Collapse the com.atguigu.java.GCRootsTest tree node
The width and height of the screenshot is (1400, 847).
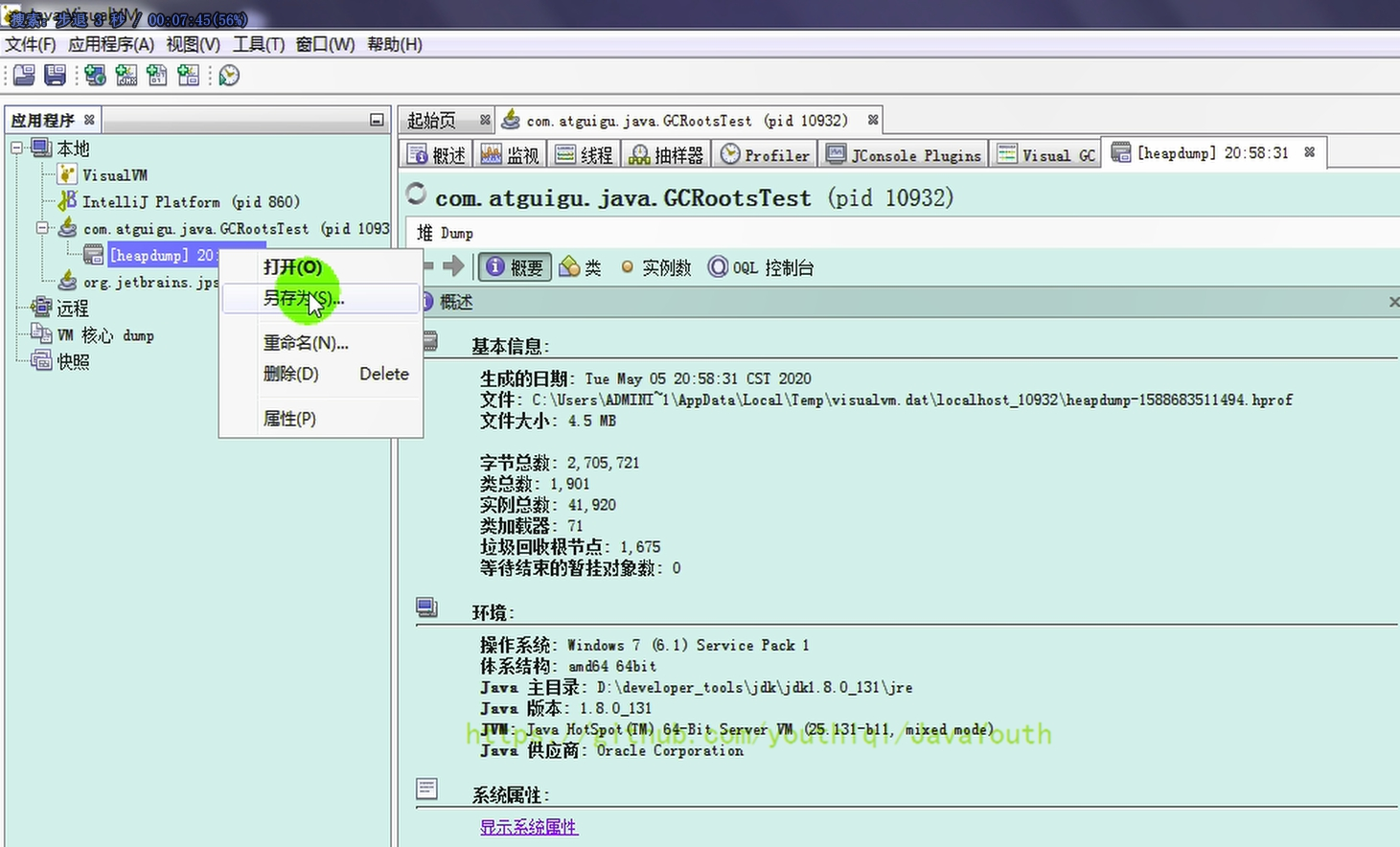[x=42, y=228]
